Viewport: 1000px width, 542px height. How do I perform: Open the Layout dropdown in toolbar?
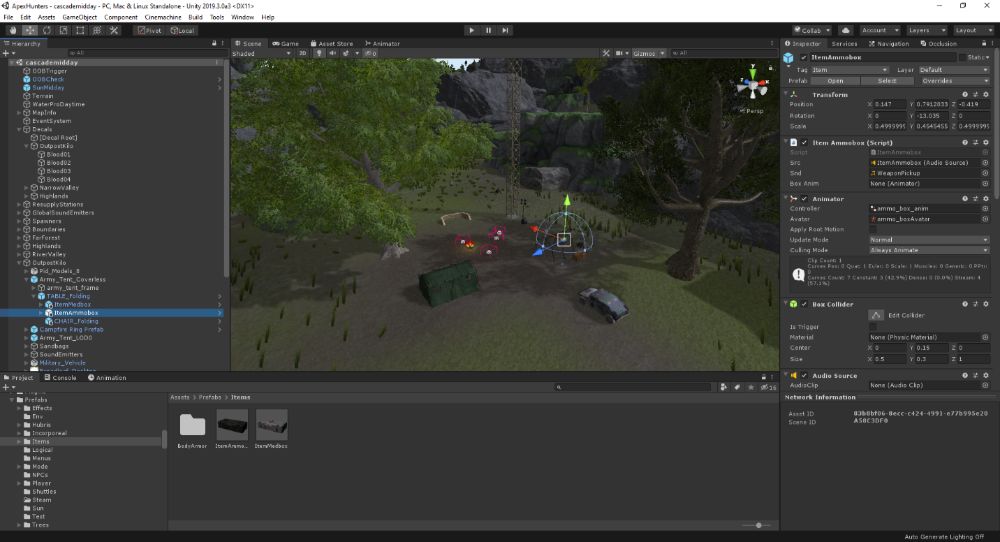coord(973,30)
